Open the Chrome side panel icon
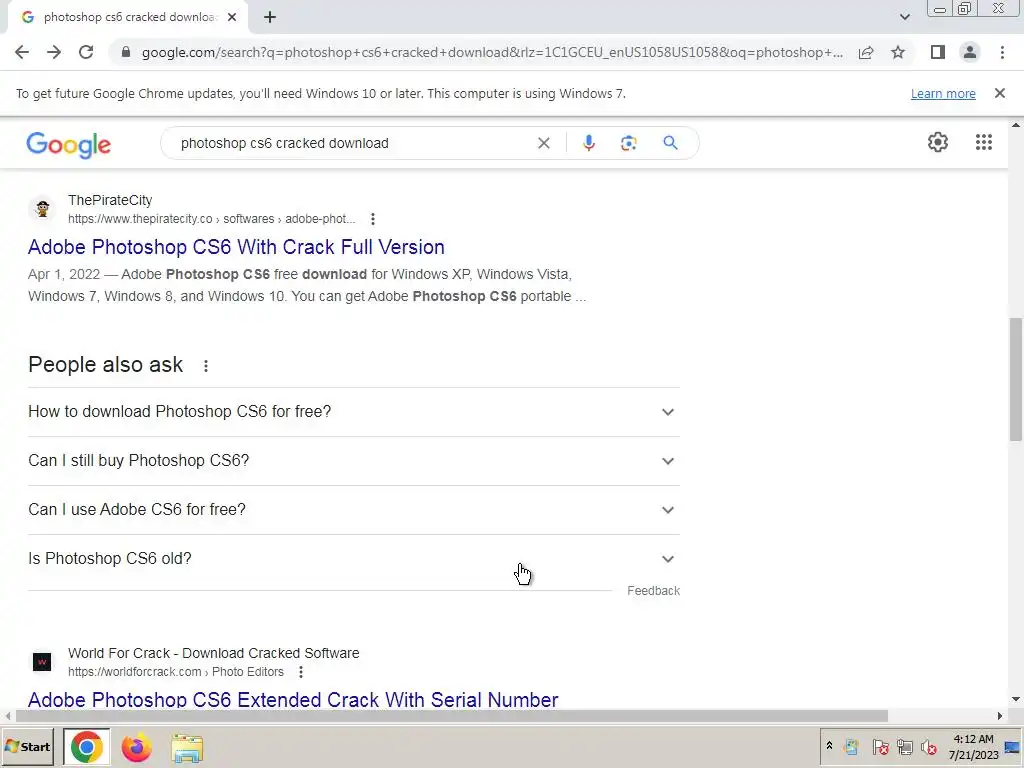 click(x=938, y=52)
